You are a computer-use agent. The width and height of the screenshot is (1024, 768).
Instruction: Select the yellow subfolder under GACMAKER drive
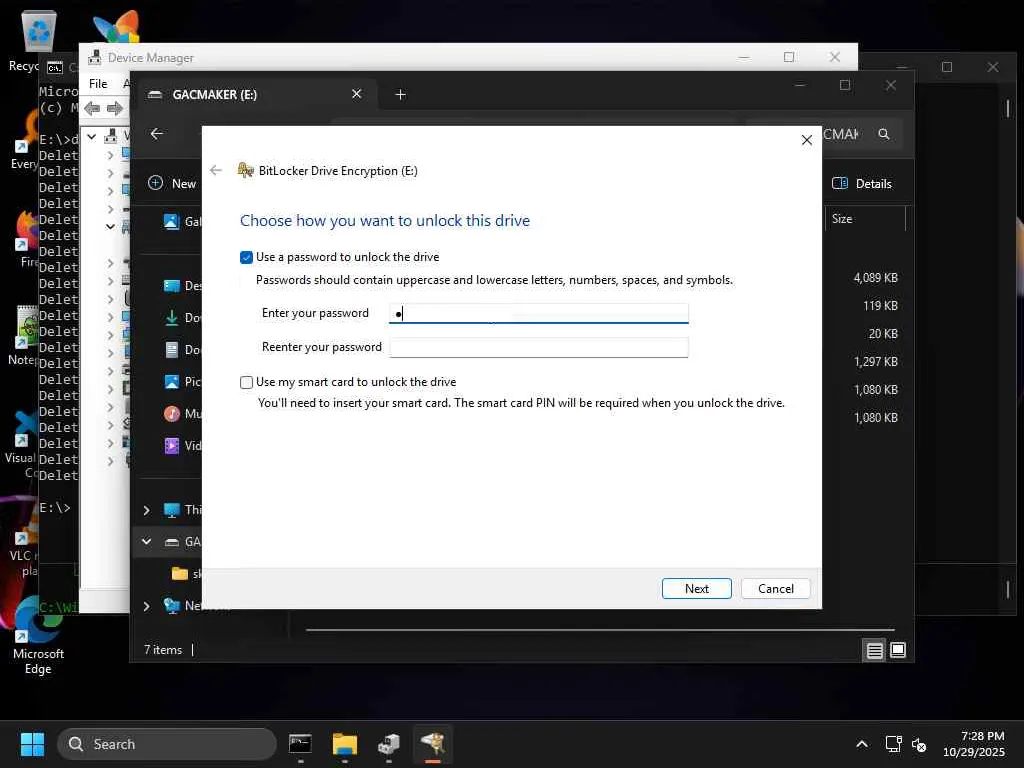pos(185,573)
